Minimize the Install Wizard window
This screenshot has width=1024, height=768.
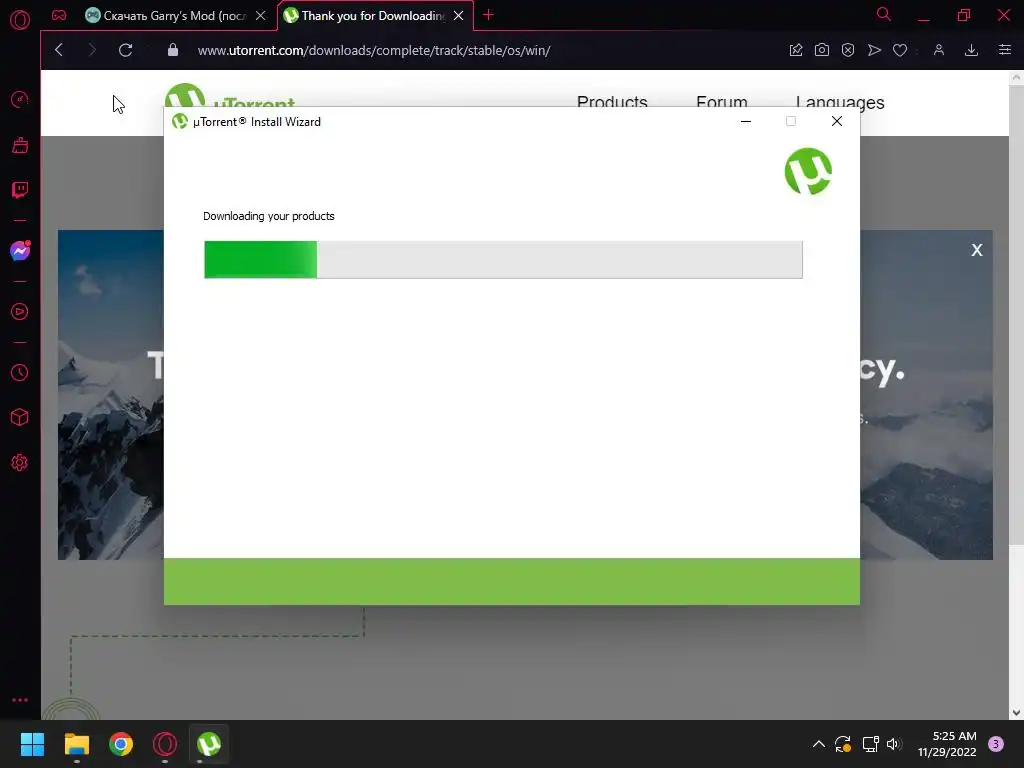[746, 121]
